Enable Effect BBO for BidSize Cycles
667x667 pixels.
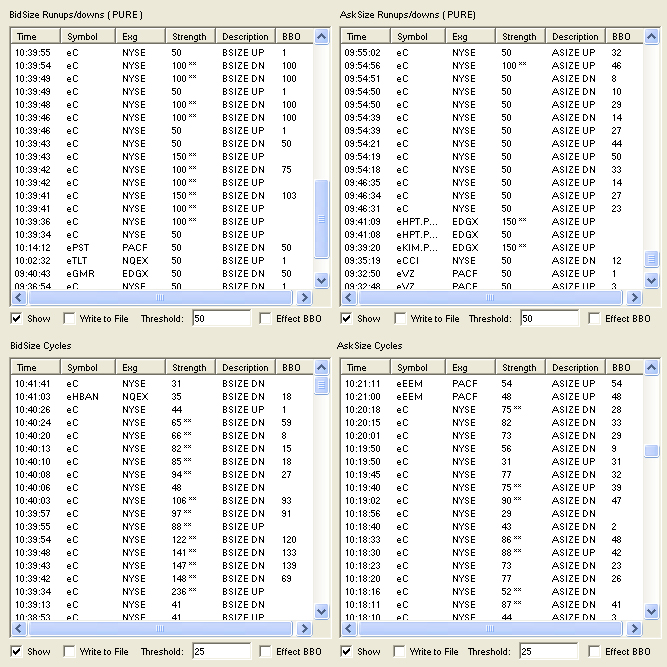point(265,651)
